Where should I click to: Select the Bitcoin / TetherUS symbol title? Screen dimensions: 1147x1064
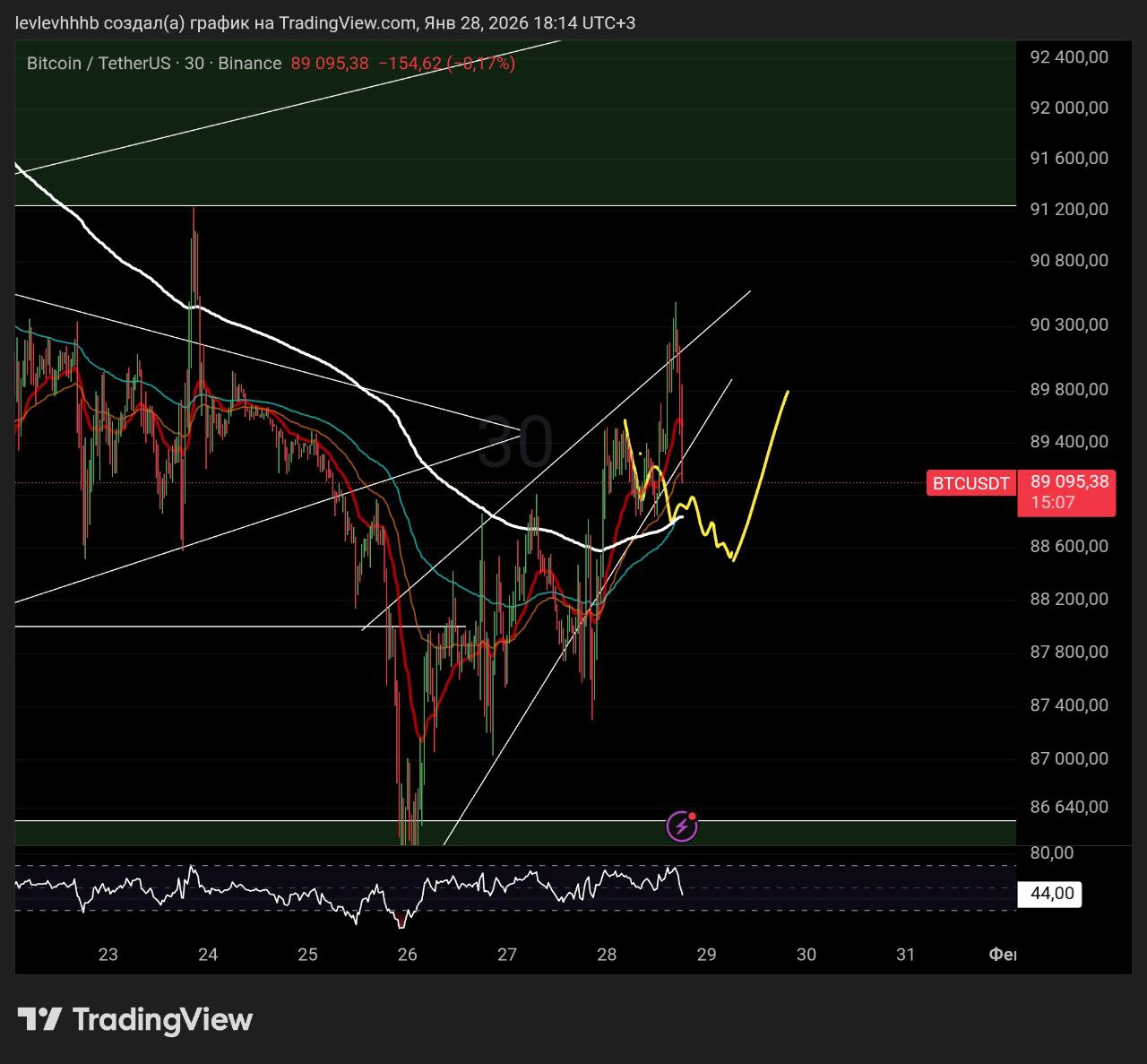pos(99,64)
